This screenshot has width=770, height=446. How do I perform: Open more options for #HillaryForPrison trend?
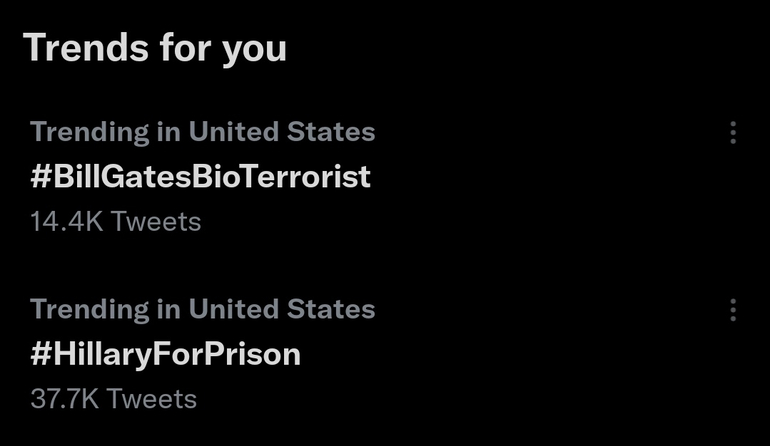[733, 310]
